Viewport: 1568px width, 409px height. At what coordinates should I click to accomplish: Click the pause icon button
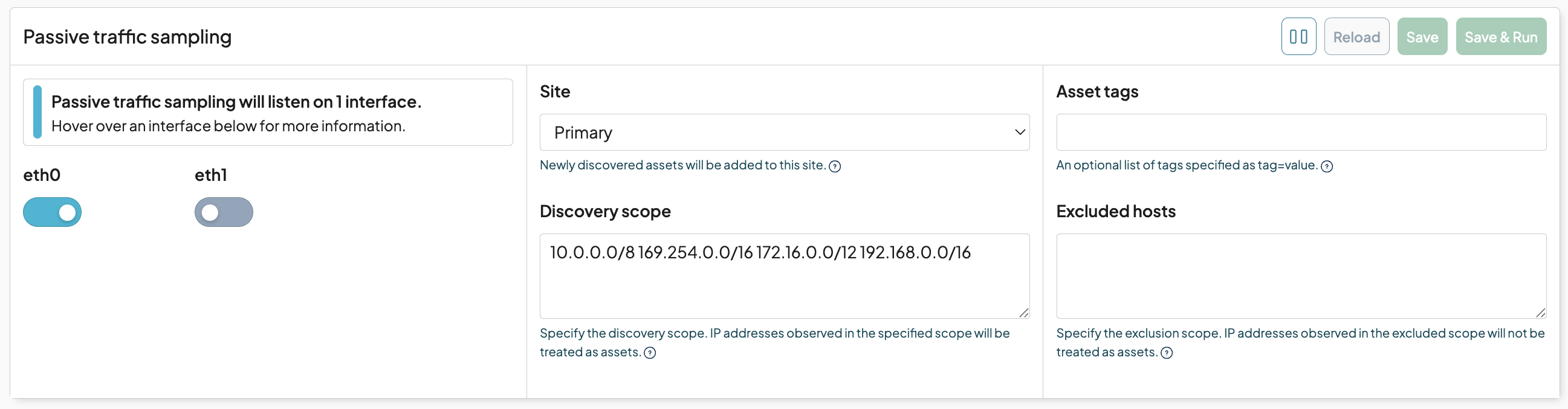[x=1298, y=36]
